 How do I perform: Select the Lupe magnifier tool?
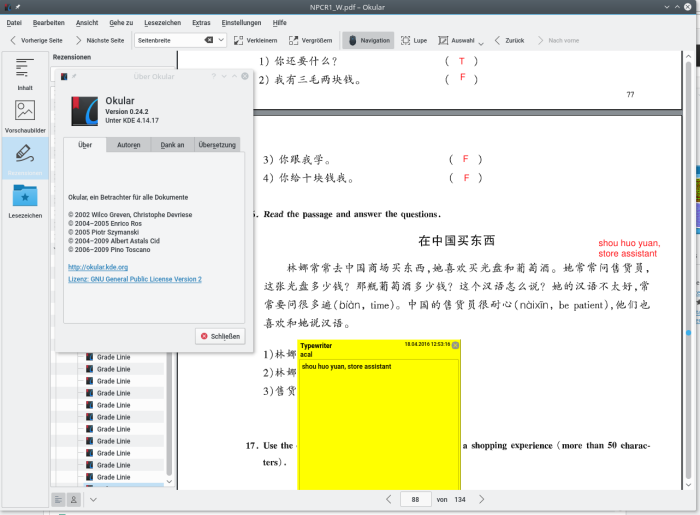tap(414, 40)
